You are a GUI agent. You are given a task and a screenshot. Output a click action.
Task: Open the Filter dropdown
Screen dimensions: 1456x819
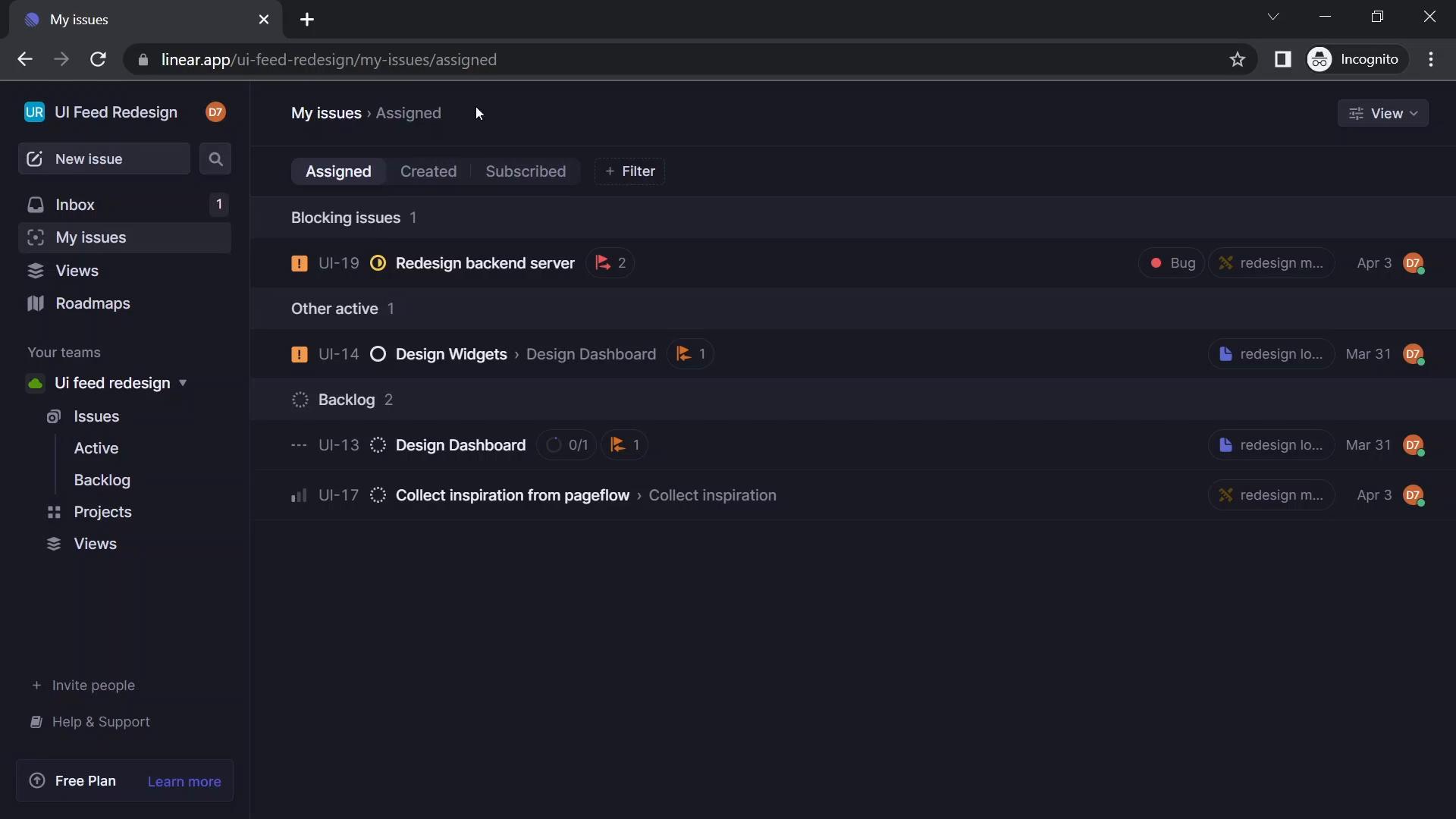[x=630, y=170]
